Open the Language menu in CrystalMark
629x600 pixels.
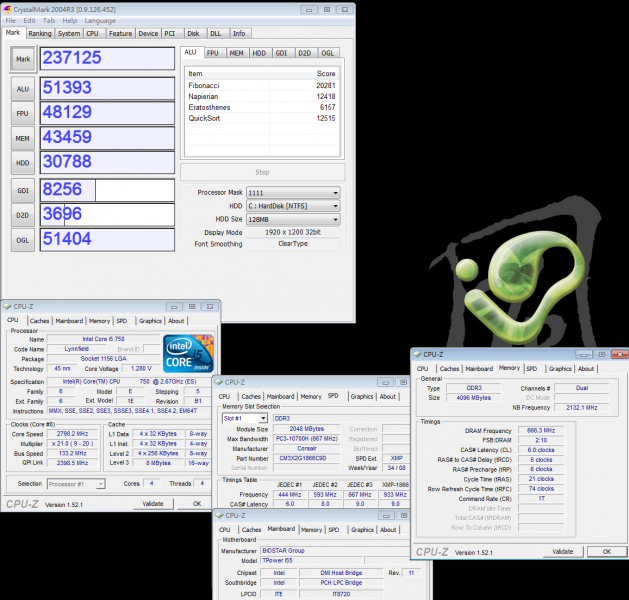pyautogui.click(x=99, y=20)
